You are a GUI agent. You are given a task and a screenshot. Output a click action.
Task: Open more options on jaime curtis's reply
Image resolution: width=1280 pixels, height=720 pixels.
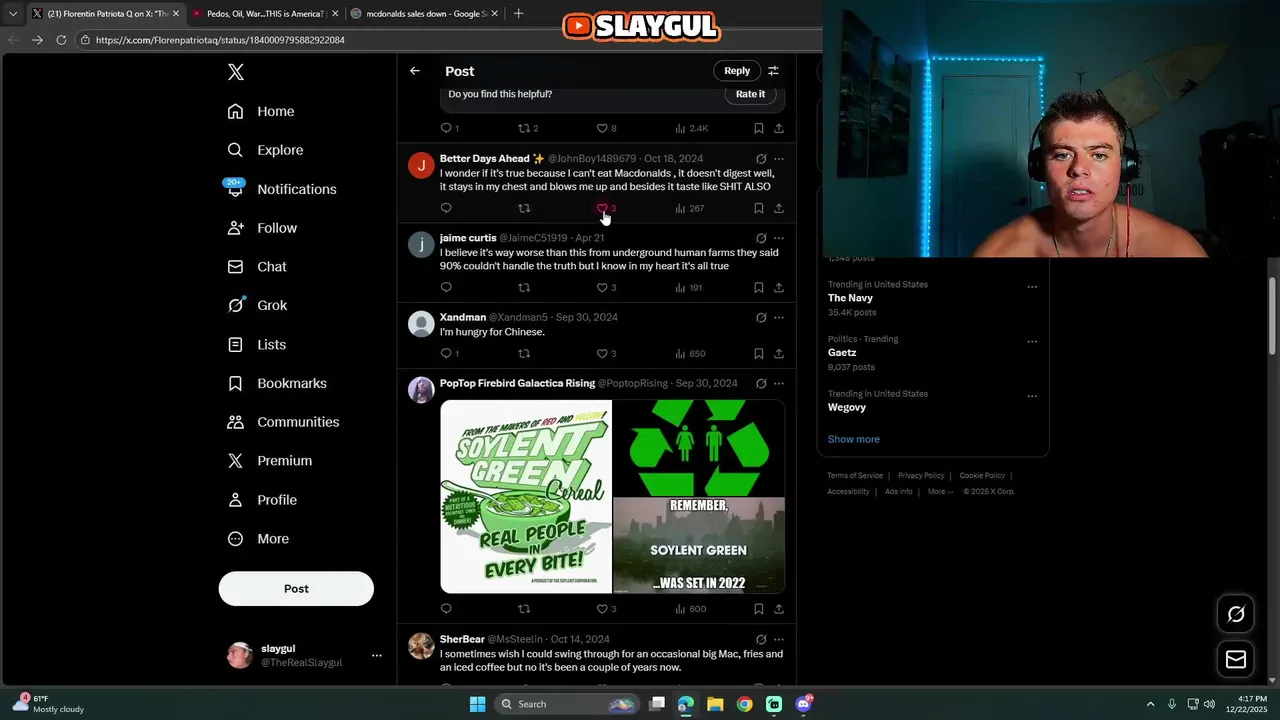pos(779,238)
